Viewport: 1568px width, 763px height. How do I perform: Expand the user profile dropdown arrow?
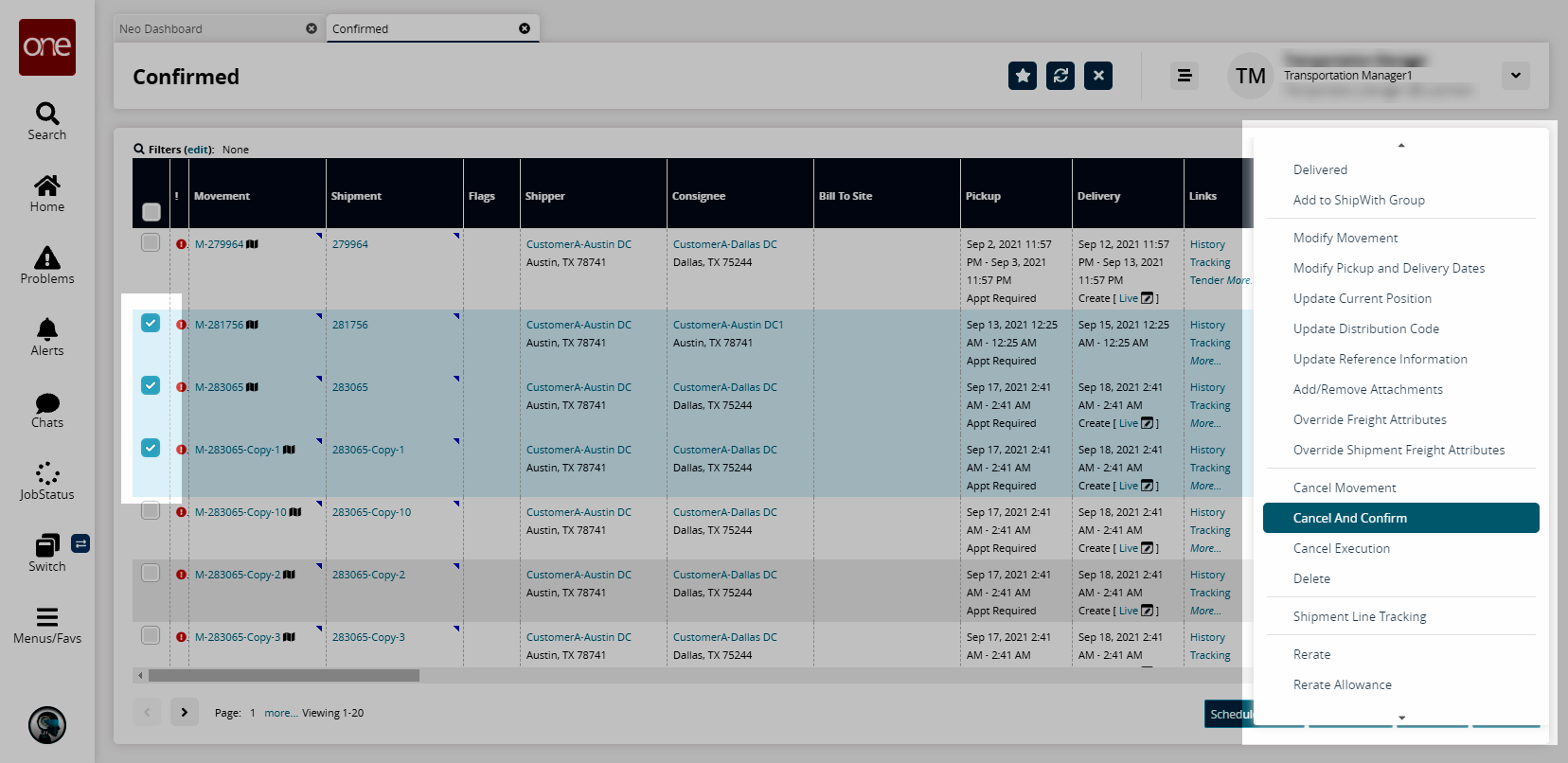1515,76
